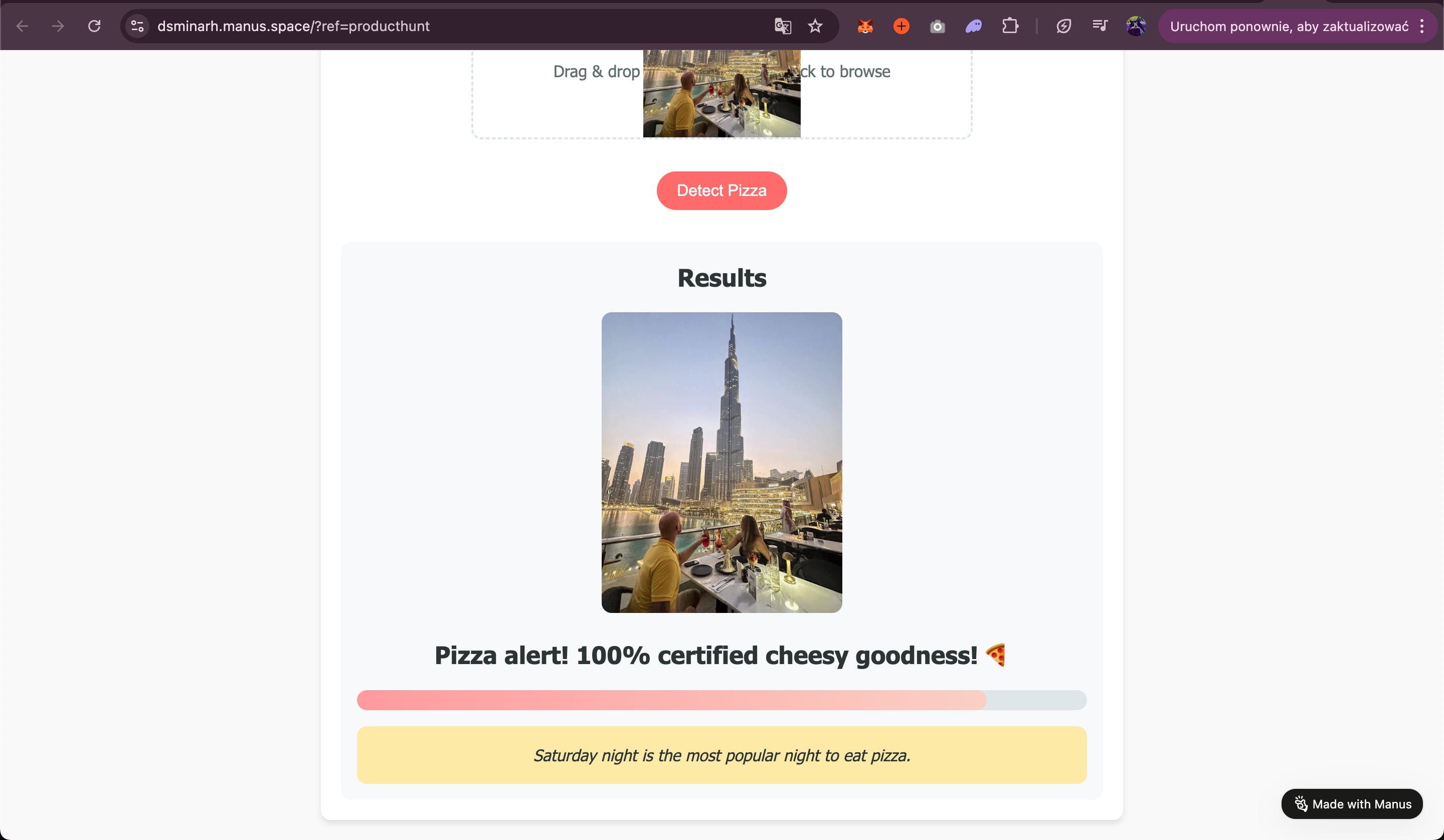Click the camera screenshot extension icon
Image resolution: width=1444 pixels, height=840 pixels.
point(937,27)
